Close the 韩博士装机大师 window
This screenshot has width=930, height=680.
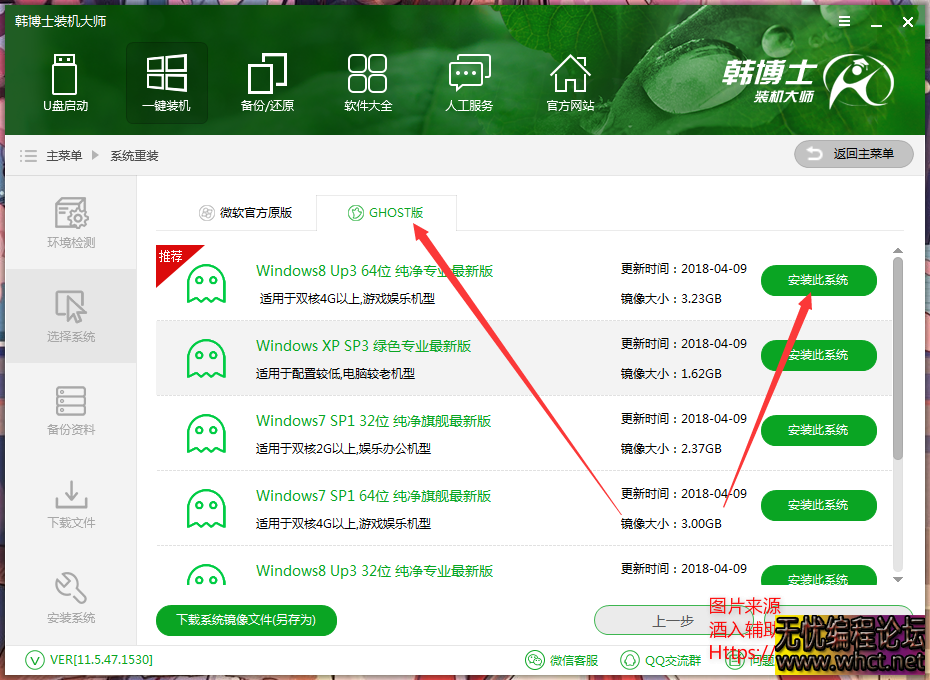coord(907,22)
